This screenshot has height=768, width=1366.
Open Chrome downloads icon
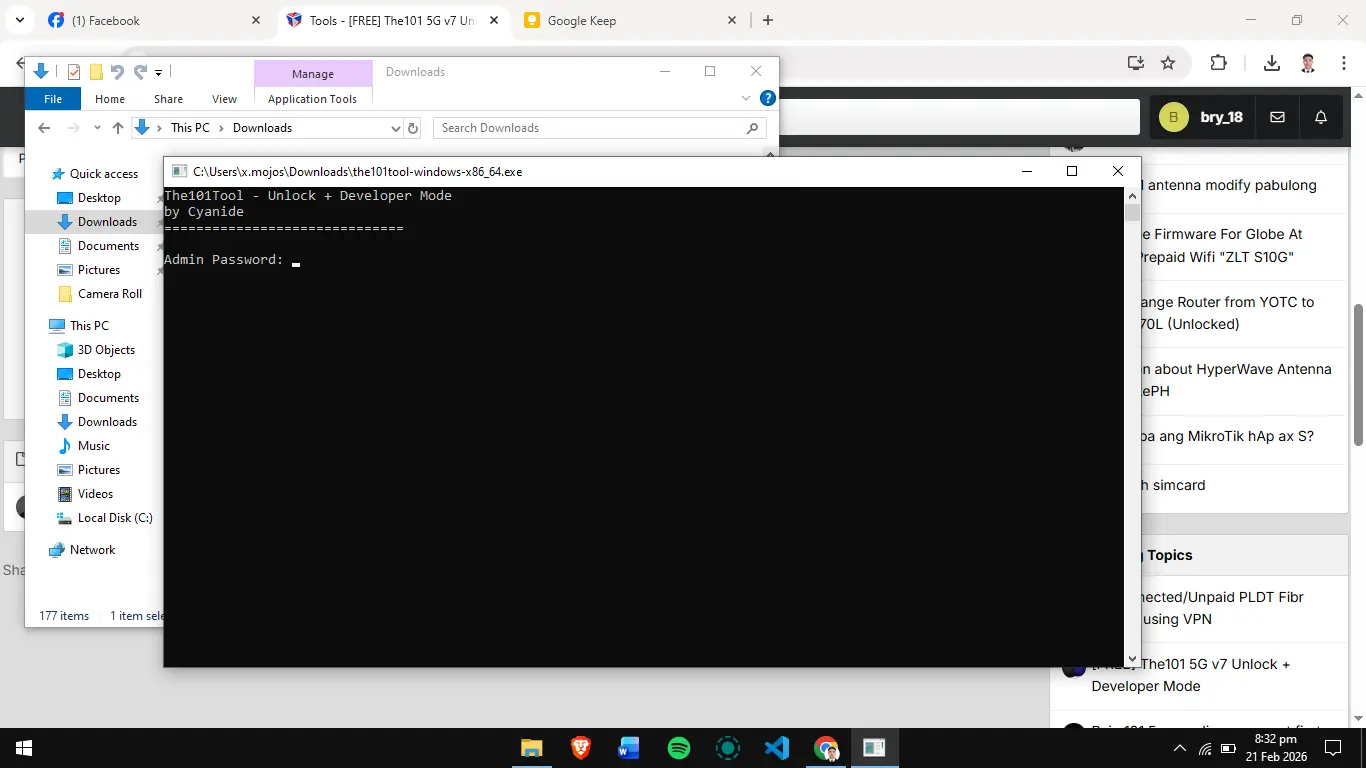coord(1271,63)
